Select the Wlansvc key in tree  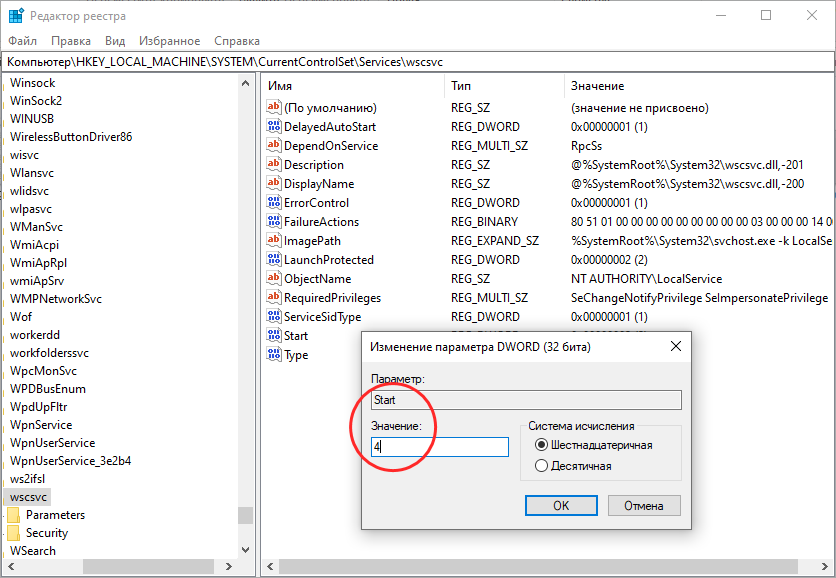tap(32, 173)
